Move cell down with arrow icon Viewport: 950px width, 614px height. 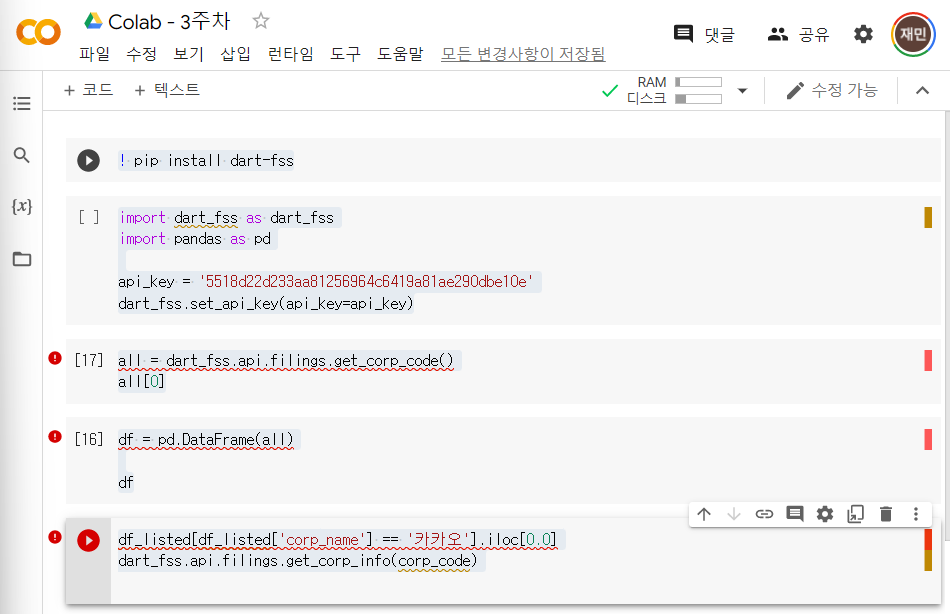(734, 515)
